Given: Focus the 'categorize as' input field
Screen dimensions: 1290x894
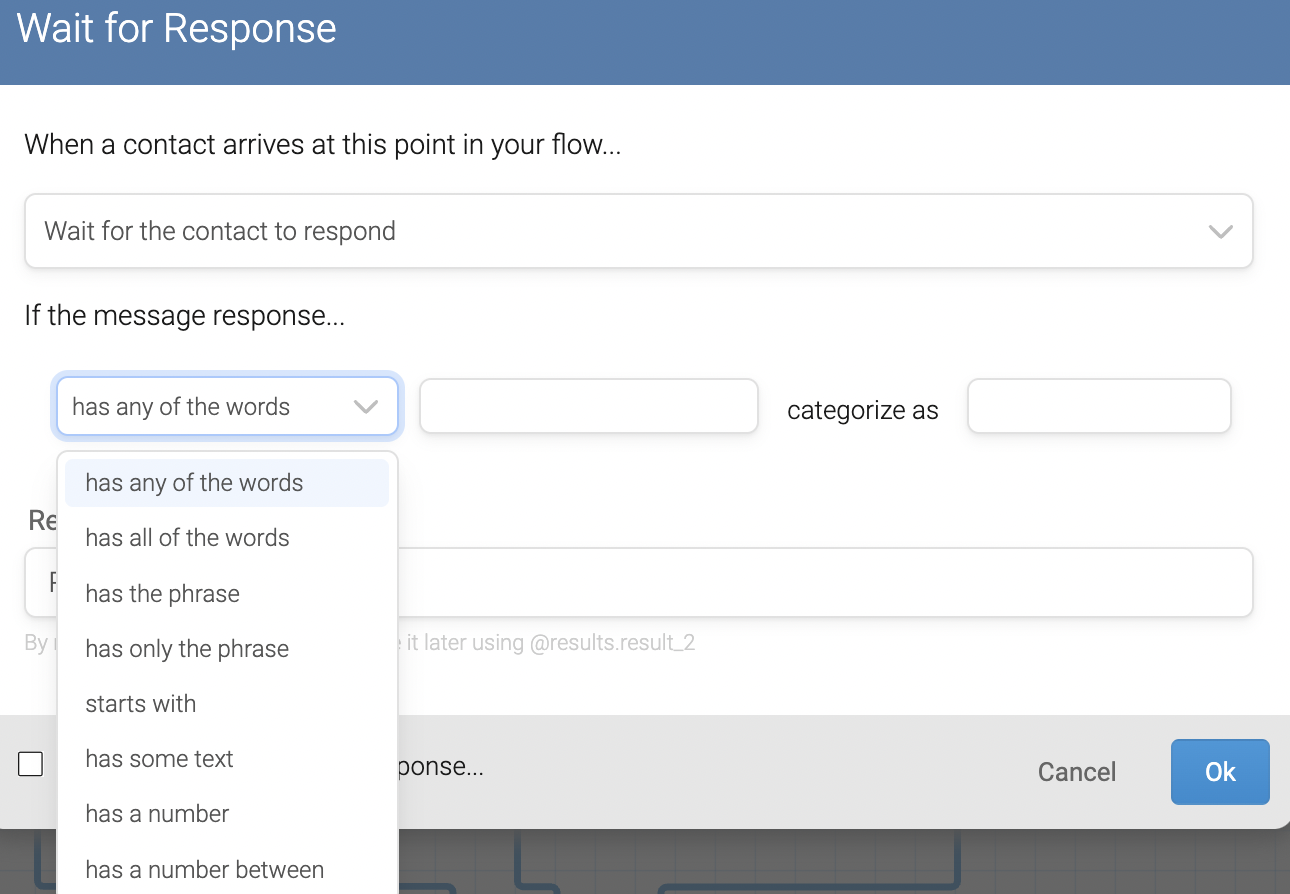Looking at the screenshot, I should [1099, 406].
